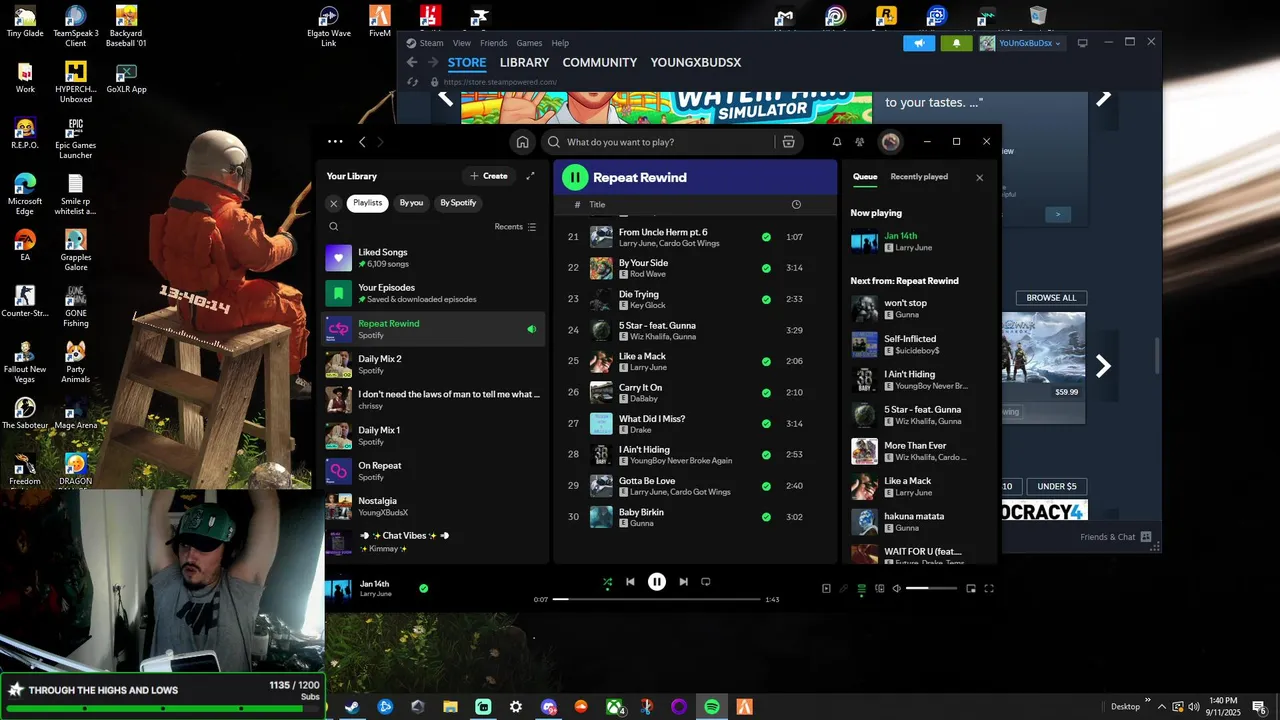Click BROWSE ALL in Steam store
This screenshot has height=720, width=1280.
[1051, 298]
